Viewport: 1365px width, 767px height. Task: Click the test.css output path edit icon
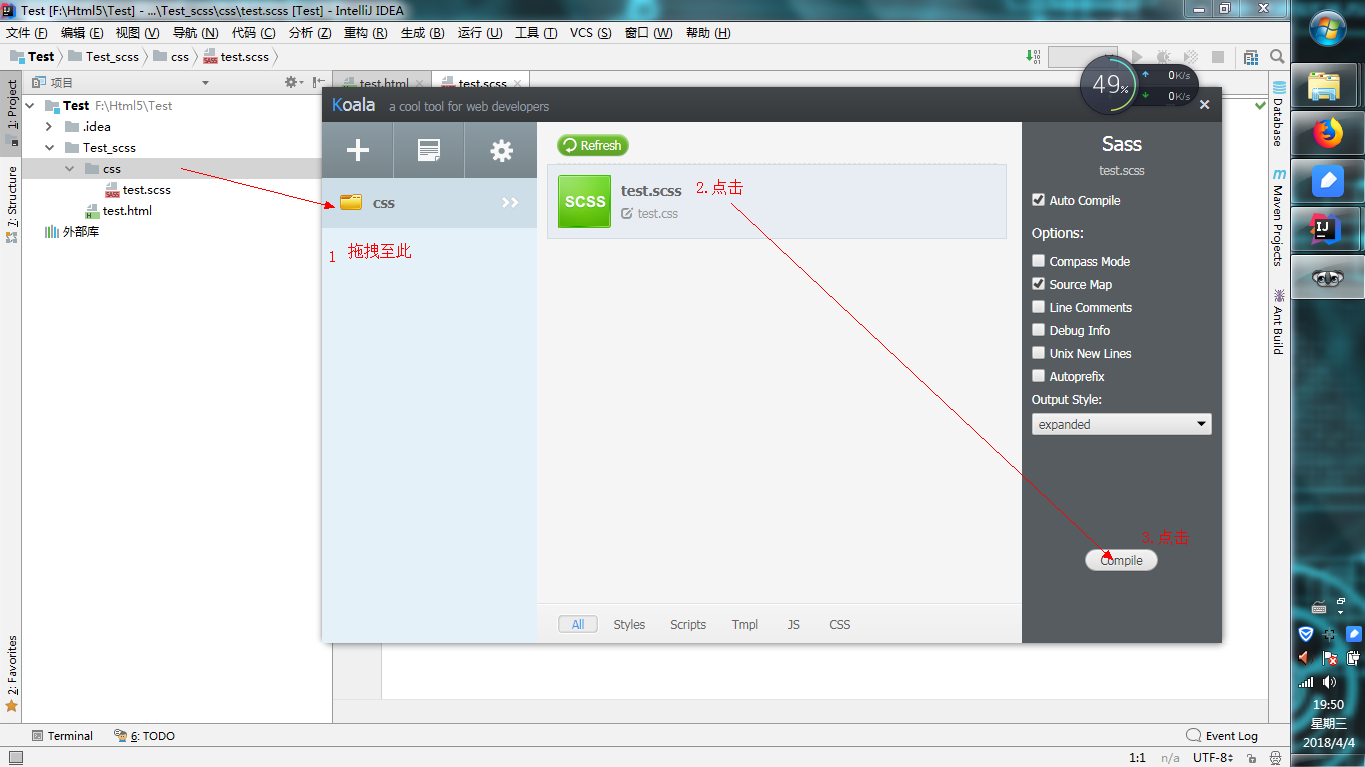[x=627, y=214]
